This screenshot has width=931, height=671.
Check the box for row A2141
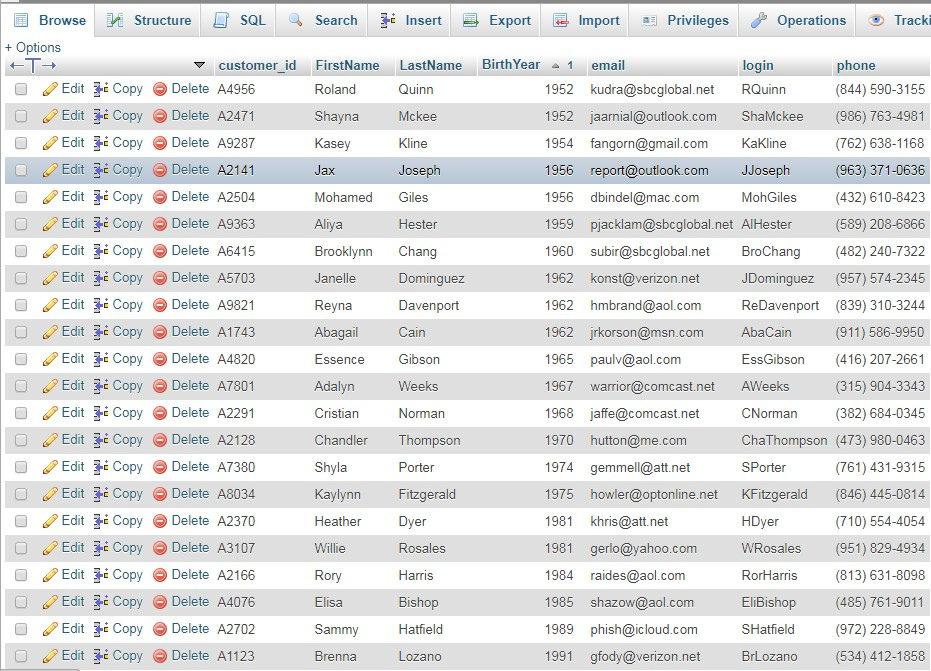pyautogui.click(x=21, y=170)
